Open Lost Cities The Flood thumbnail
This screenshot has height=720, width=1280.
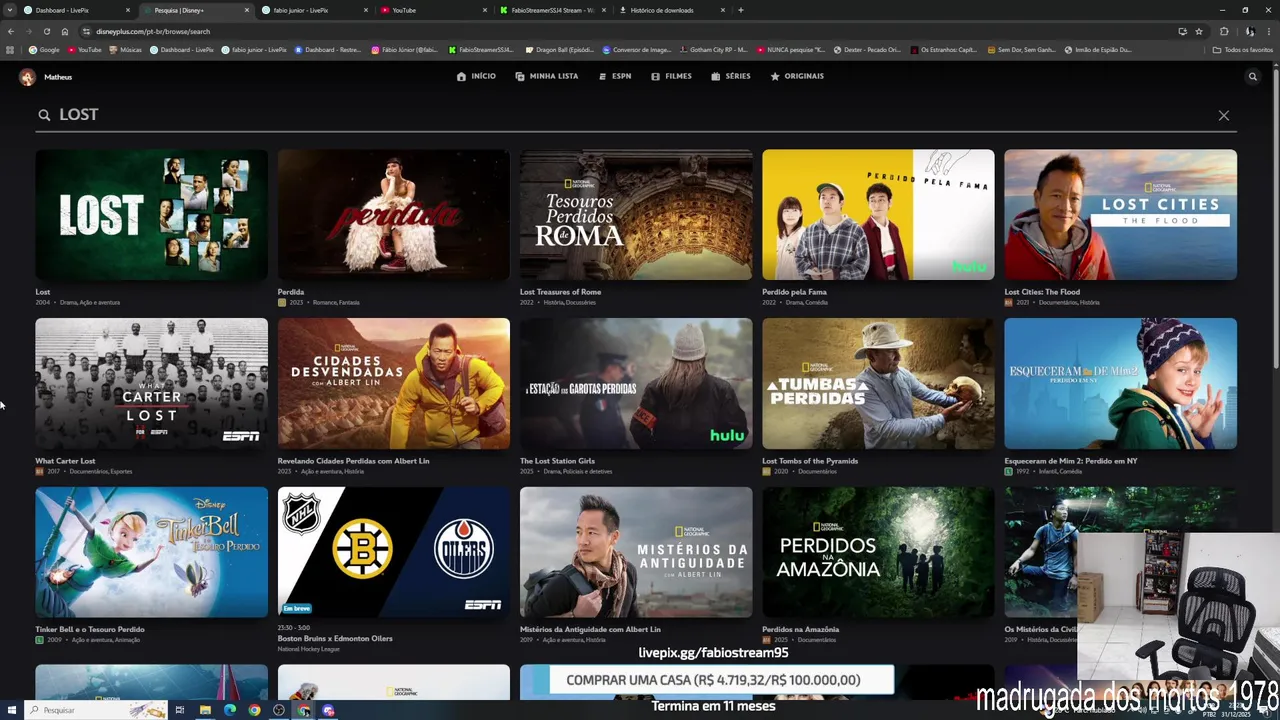point(1120,215)
